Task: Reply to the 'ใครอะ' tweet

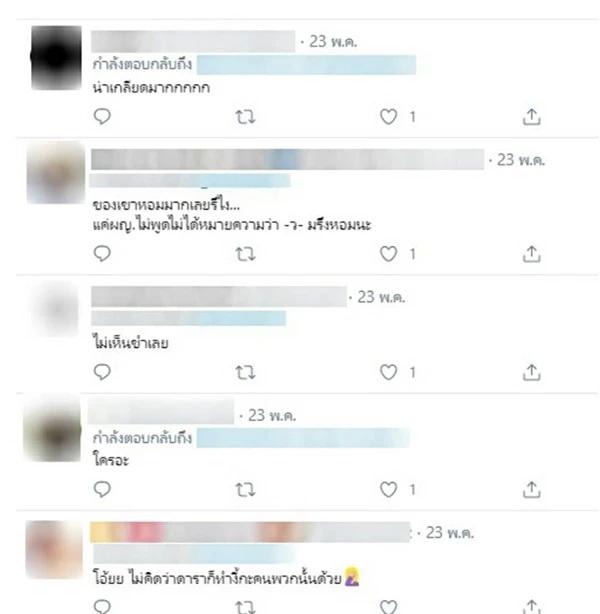Action: (102, 489)
